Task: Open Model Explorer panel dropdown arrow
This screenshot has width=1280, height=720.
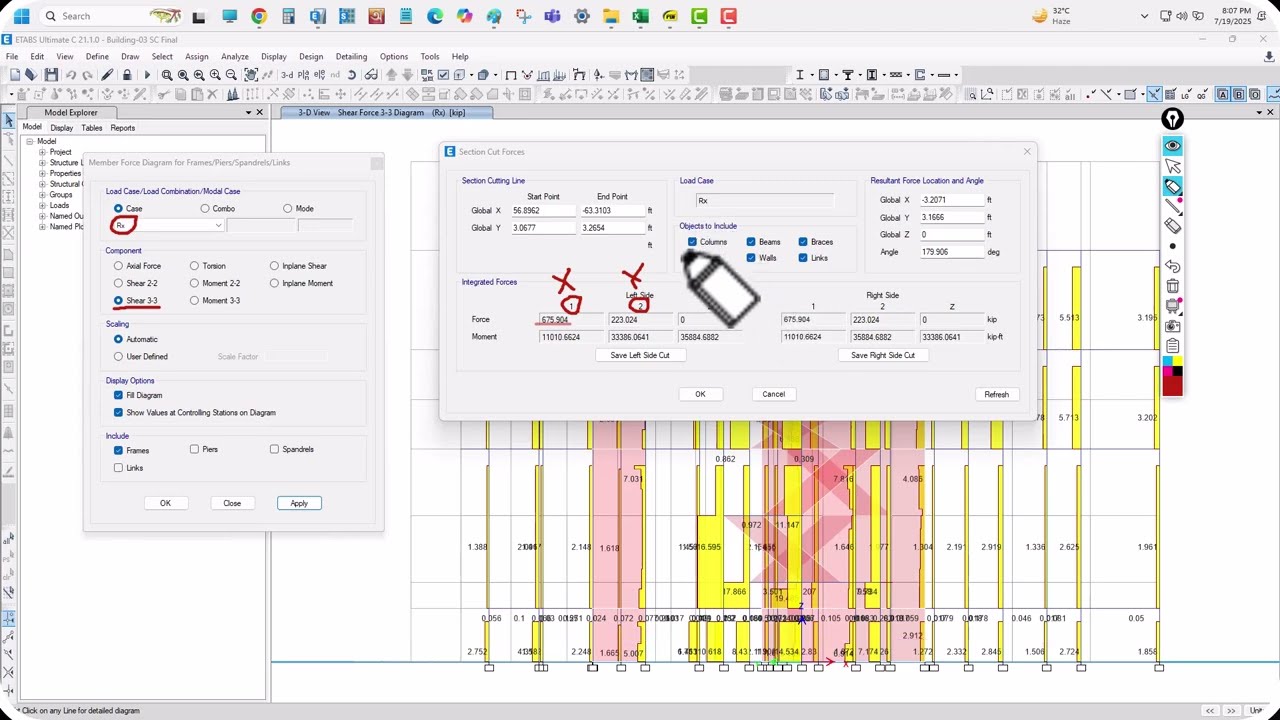Action: point(247,112)
